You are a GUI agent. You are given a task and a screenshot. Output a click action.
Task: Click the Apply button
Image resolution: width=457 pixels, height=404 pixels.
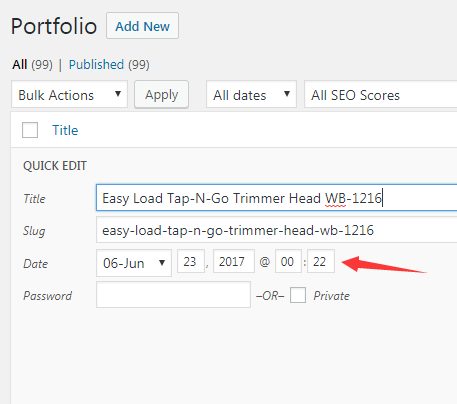pos(161,94)
